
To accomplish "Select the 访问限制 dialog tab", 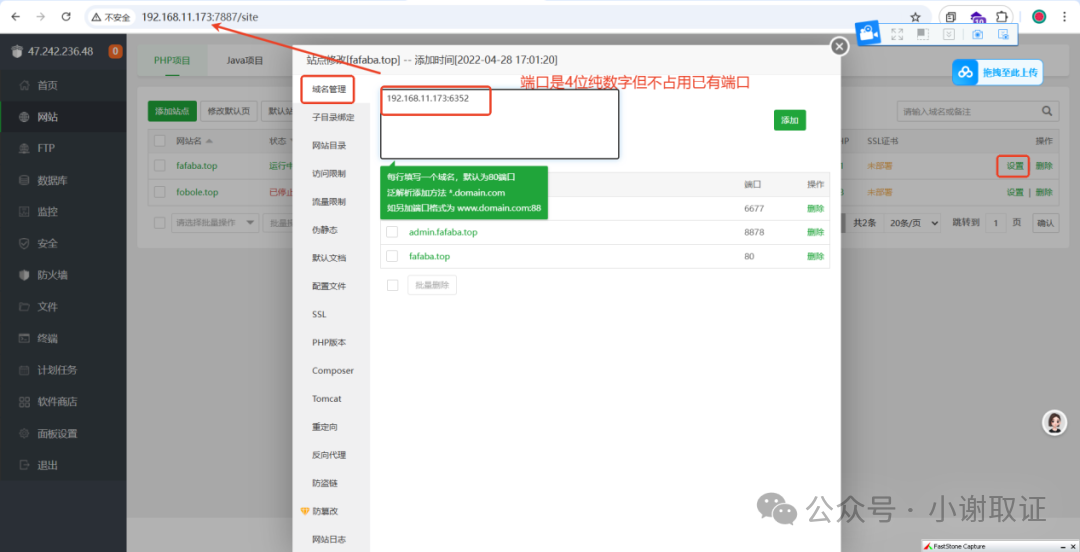I will point(329,174).
